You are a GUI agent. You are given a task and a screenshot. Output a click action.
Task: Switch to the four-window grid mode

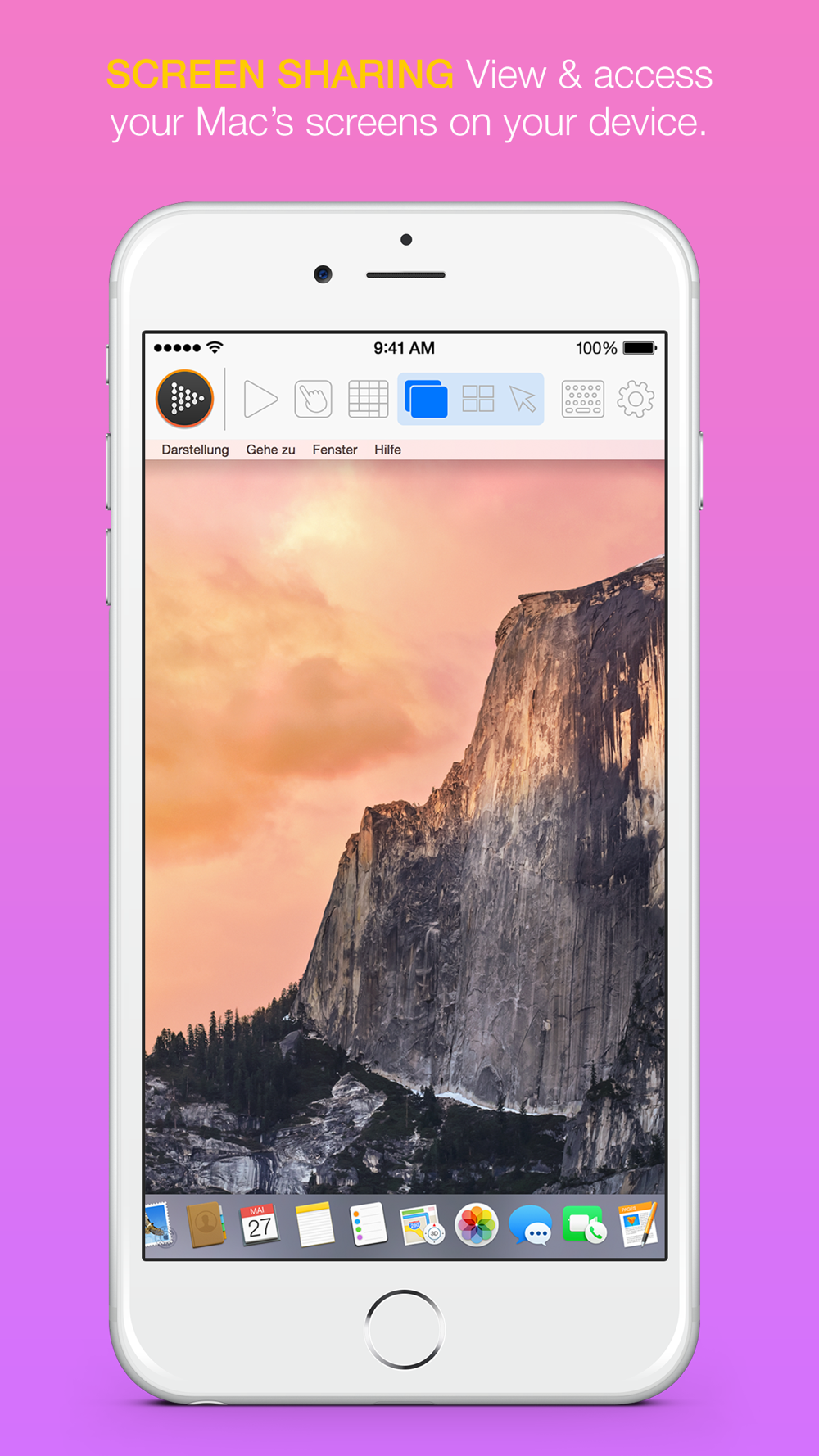pos(478,399)
